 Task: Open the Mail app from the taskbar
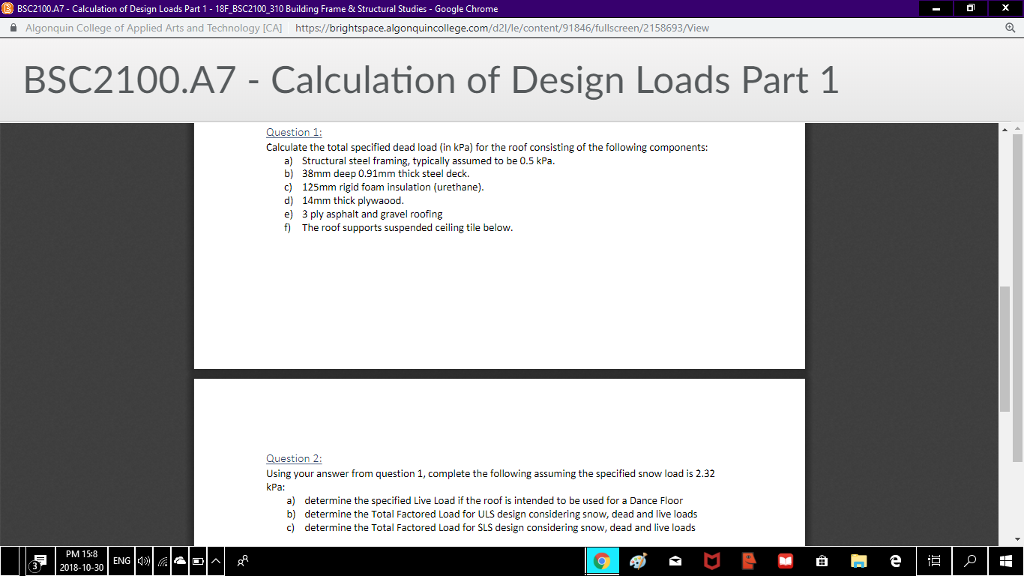674,561
